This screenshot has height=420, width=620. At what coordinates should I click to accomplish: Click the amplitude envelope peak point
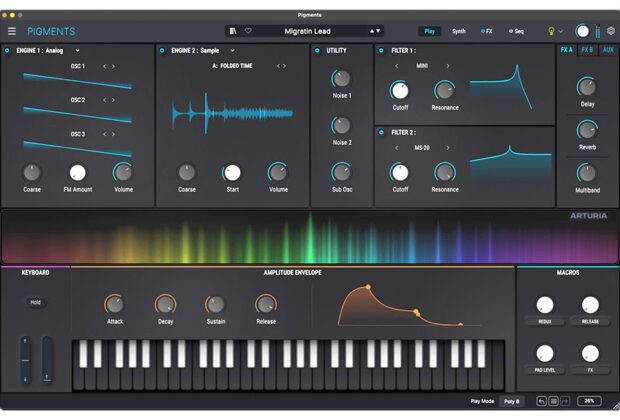(368, 287)
